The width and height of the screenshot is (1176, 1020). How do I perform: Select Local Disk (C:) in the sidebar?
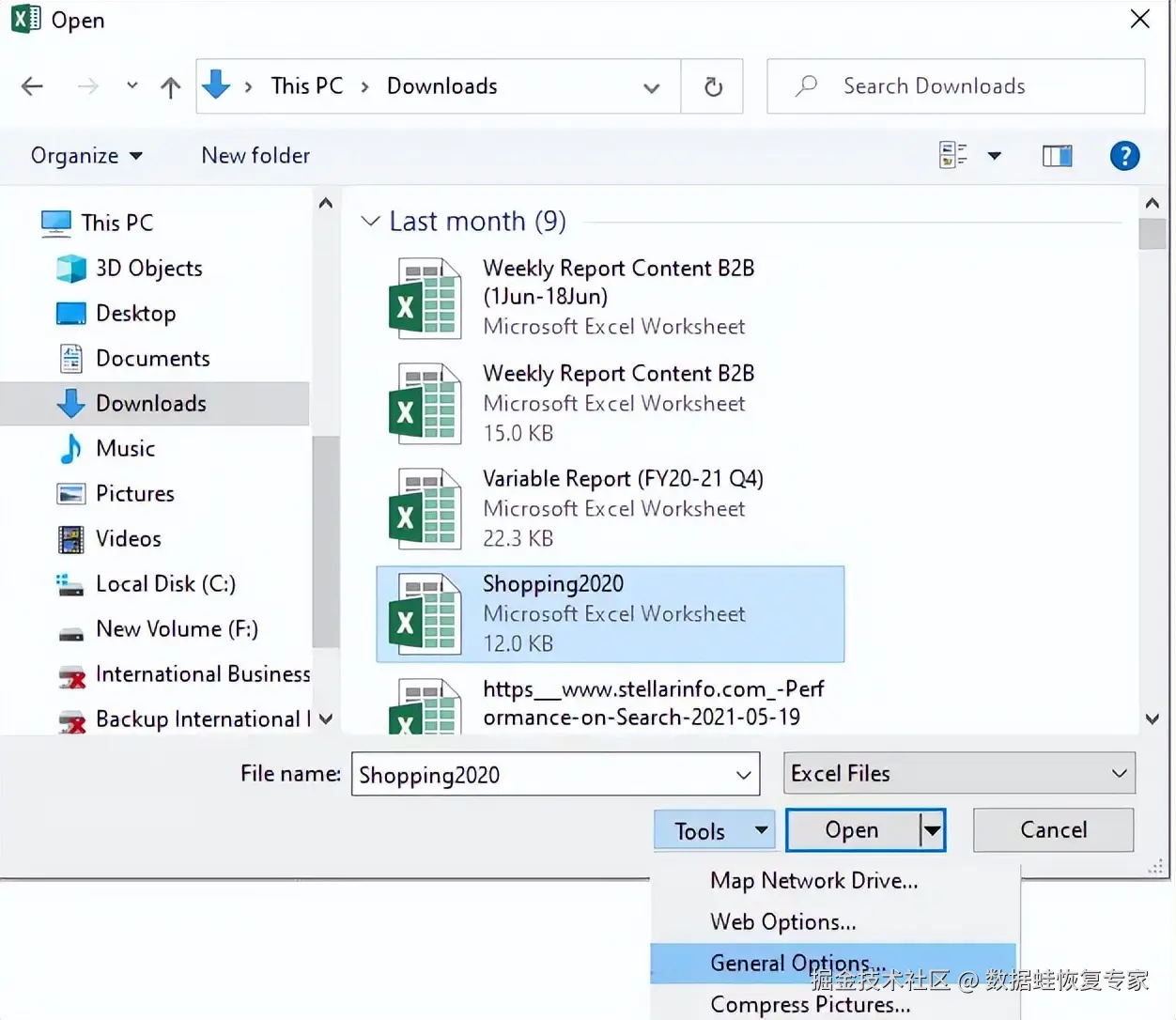147,583
